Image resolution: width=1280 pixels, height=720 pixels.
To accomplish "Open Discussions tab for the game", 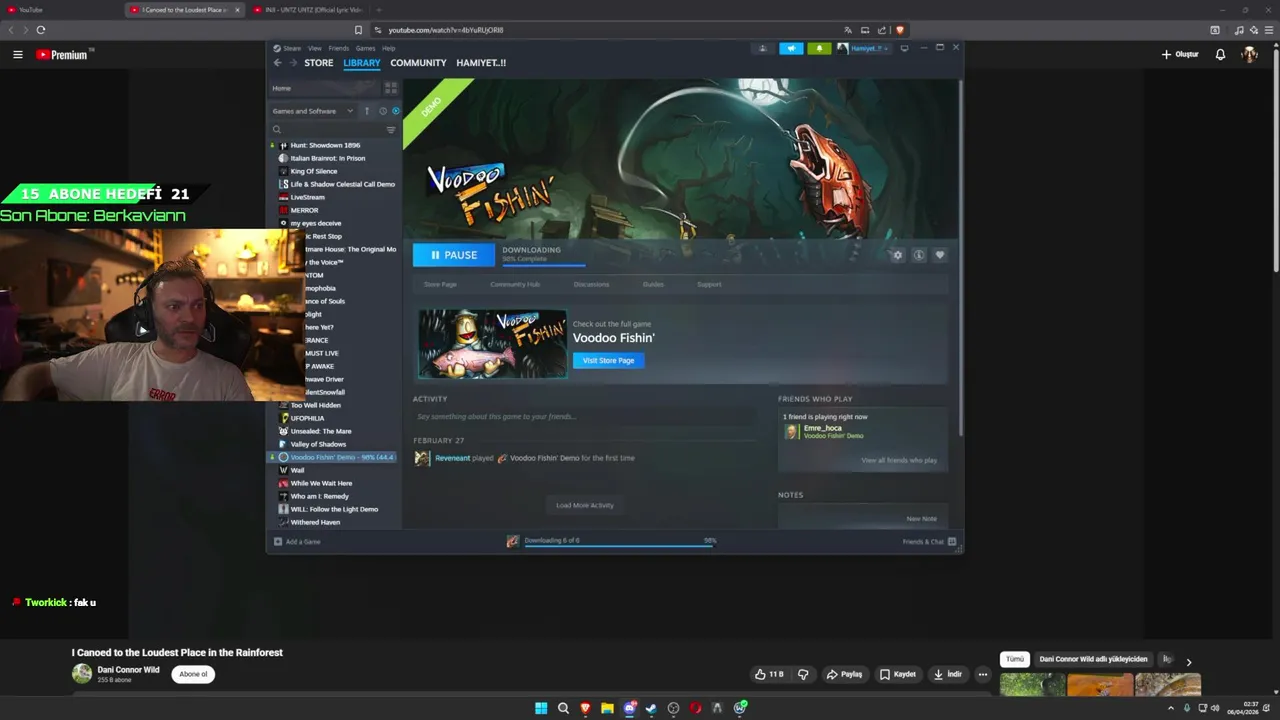I will pyautogui.click(x=591, y=284).
